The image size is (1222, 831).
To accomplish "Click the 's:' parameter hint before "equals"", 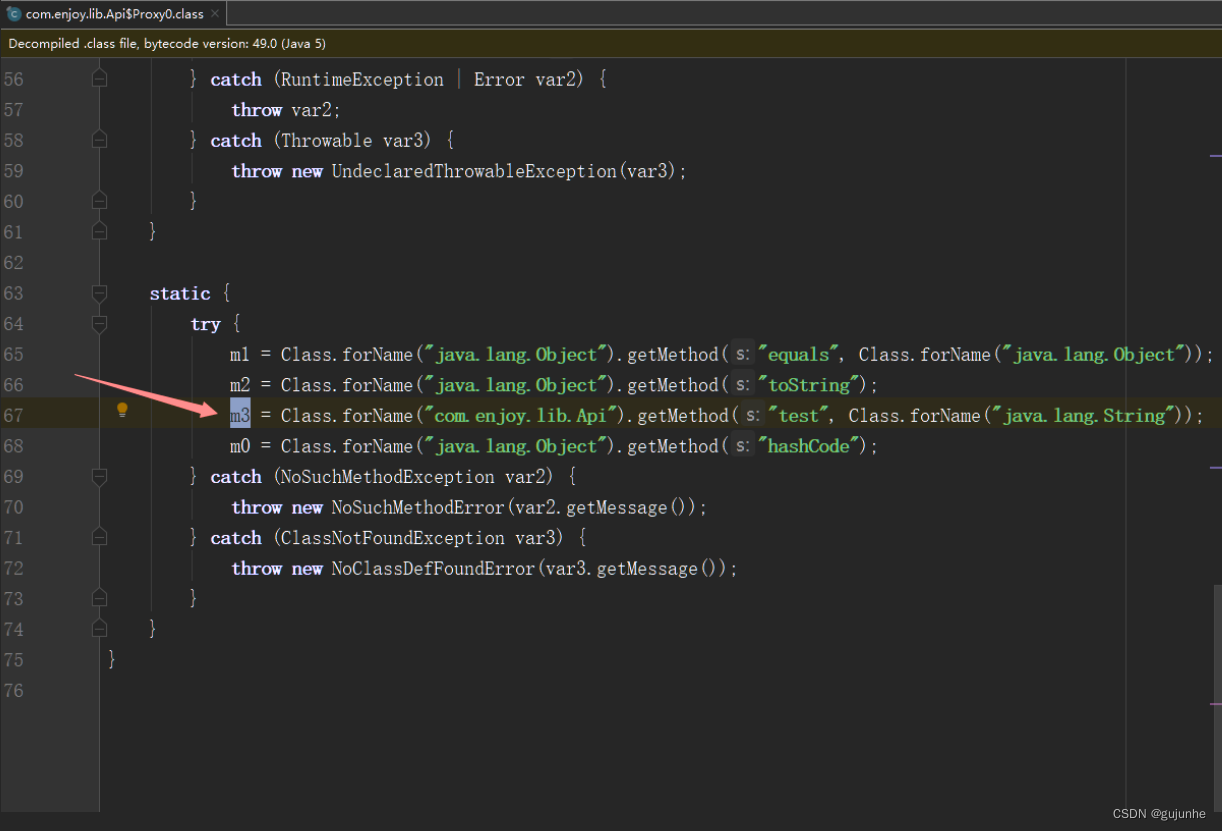I will click(x=743, y=354).
